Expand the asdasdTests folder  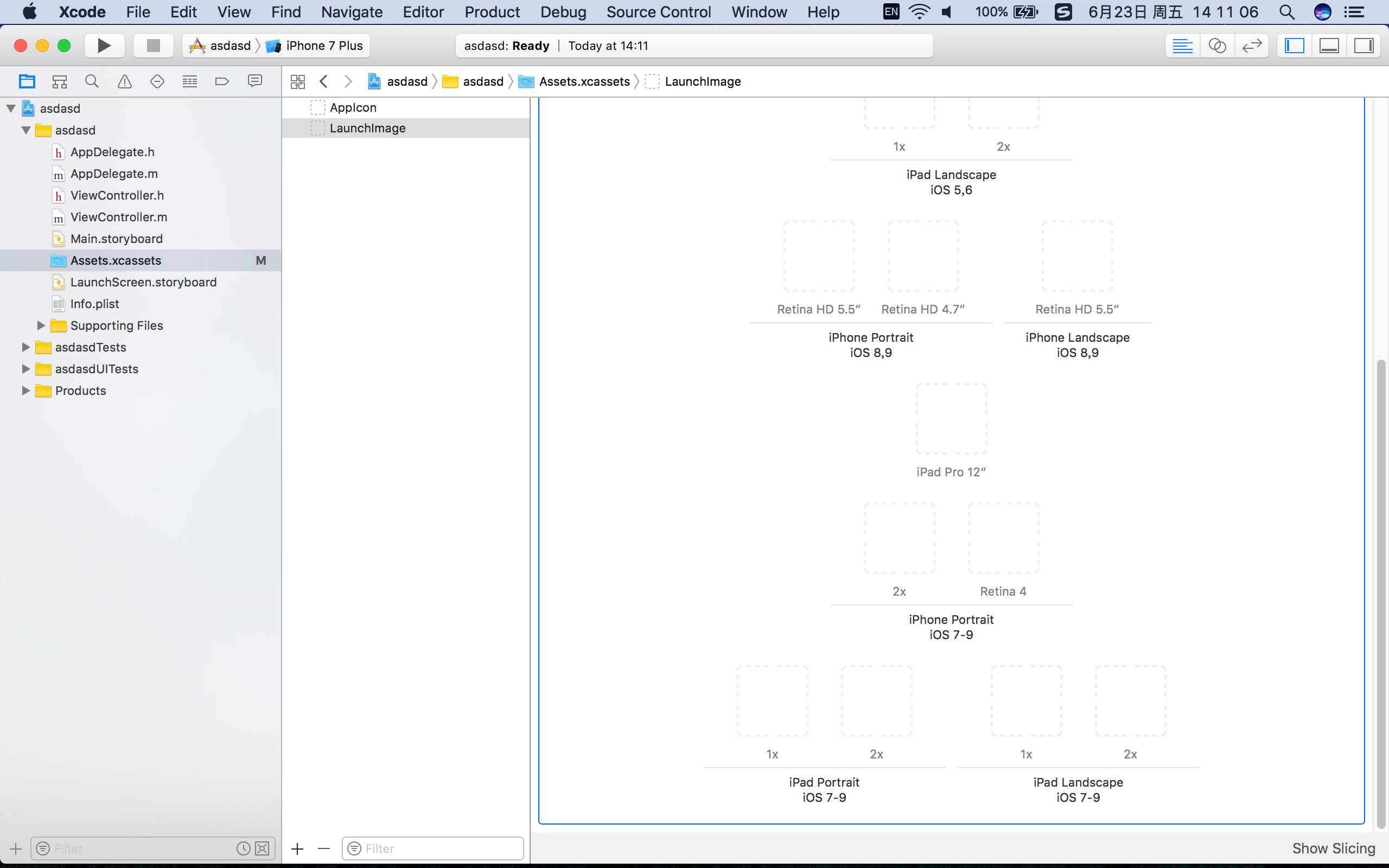point(24,347)
